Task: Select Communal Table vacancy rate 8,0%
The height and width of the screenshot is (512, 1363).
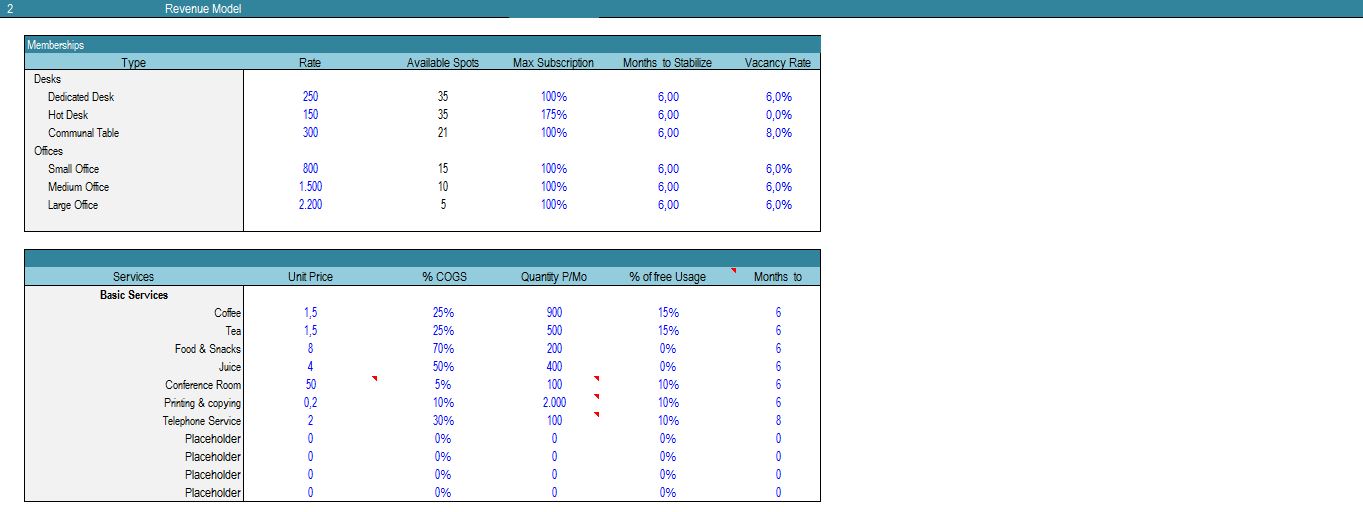Action: pos(778,133)
